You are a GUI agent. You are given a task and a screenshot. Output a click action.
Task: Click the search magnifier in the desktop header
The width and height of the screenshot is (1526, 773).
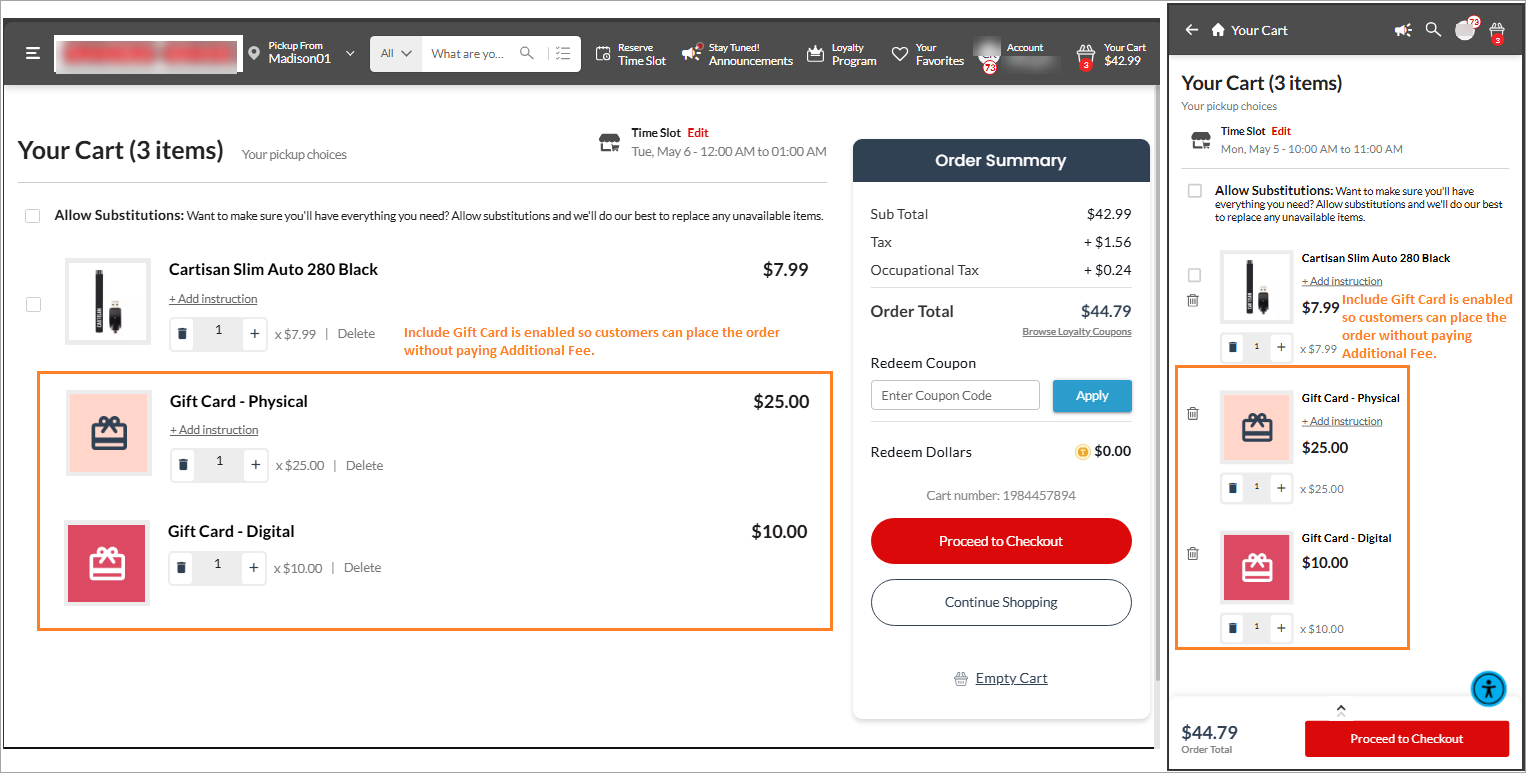pos(526,53)
